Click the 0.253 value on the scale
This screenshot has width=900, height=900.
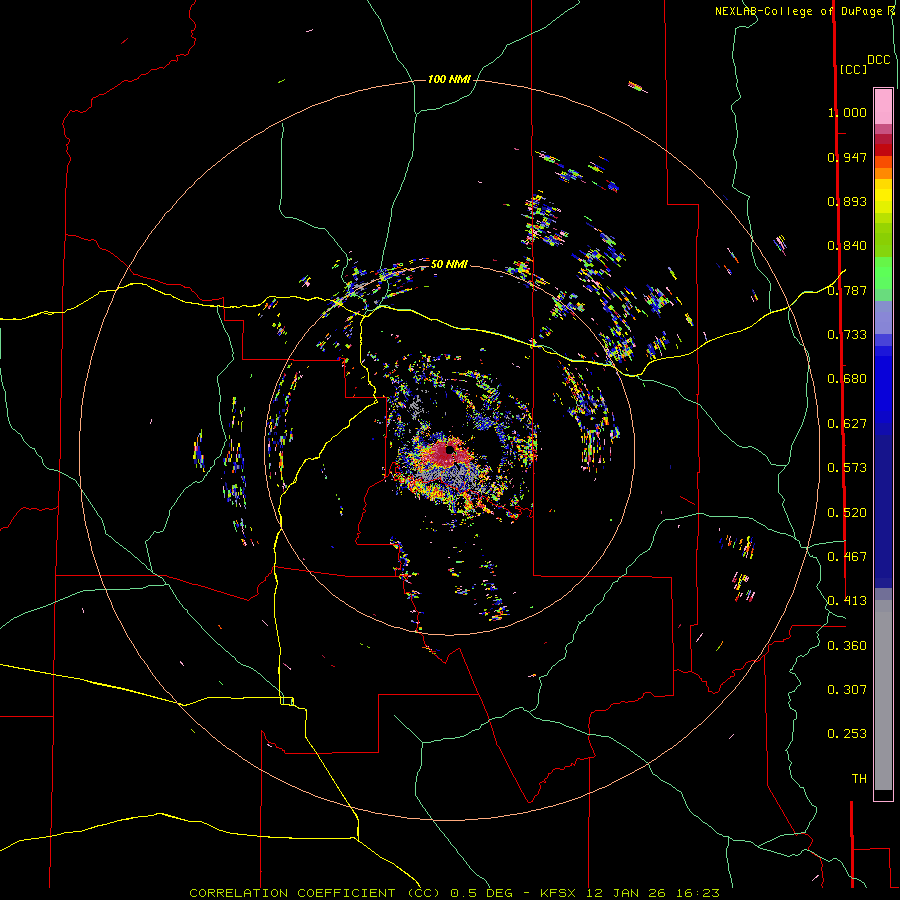[x=847, y=734]
